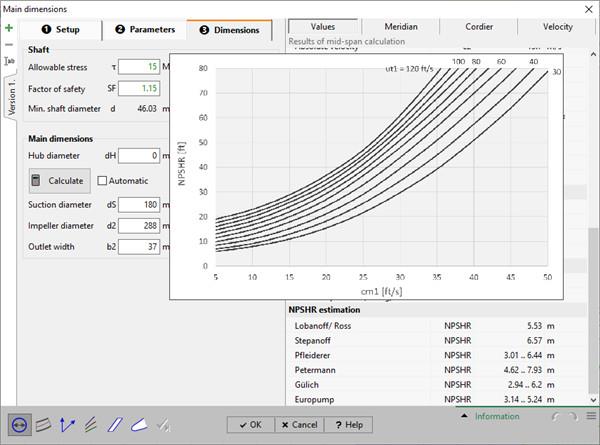The width and height of the screenshot is (600, 445).
Task: Click the blade mean lines icon
Action: point(92,424)
